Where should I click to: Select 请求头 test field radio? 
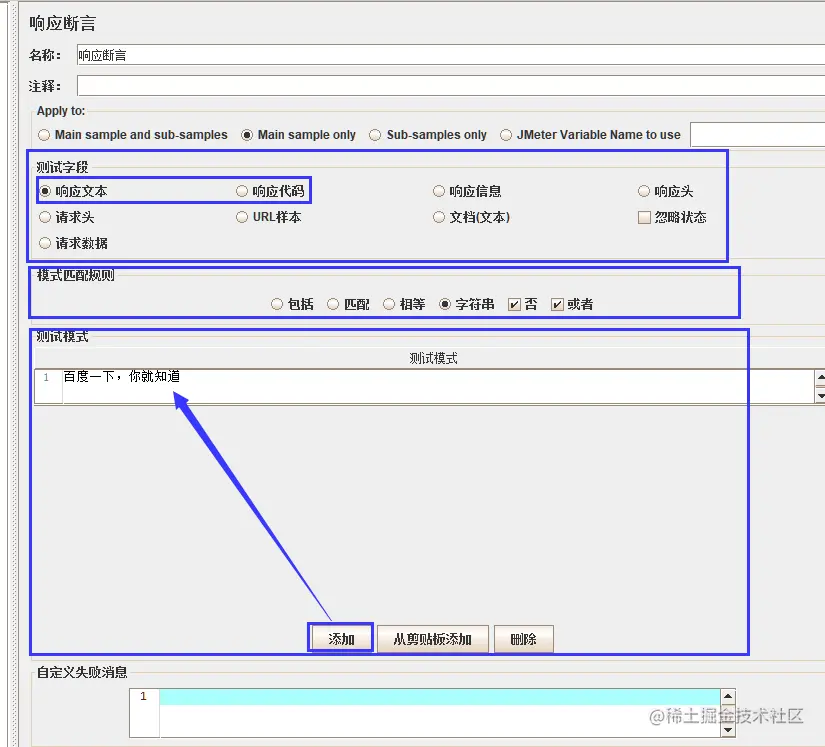tap(45, 217)
